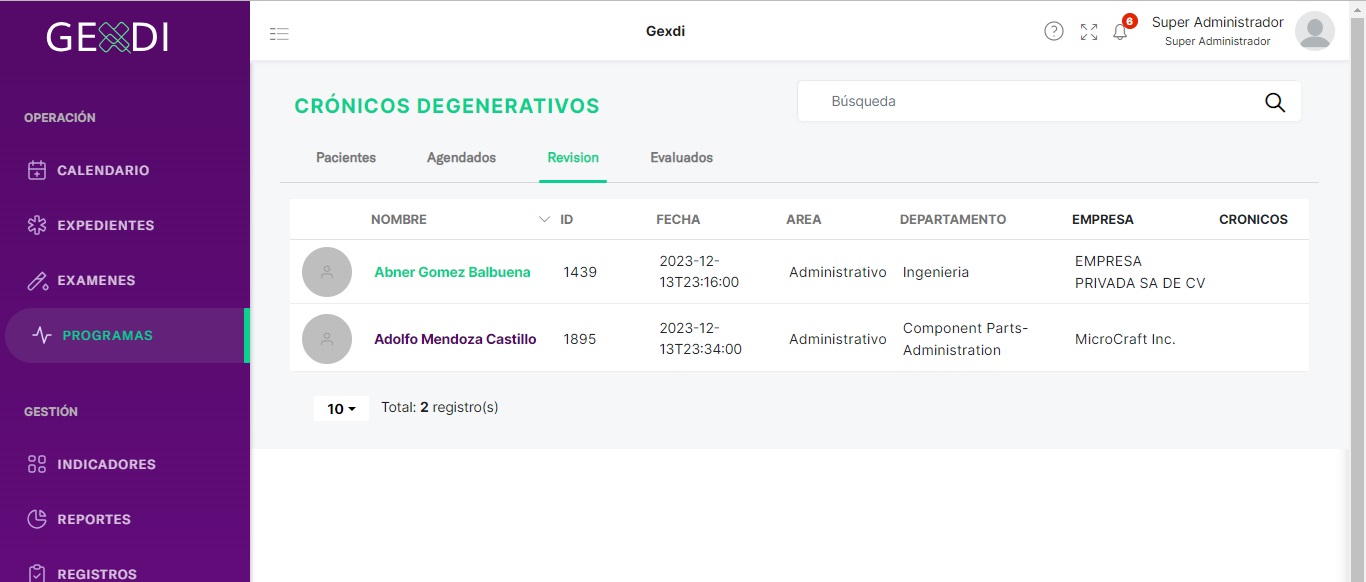Click ID cell 1439
This screenshot has height=582, width=1366.
coord(580,272)
